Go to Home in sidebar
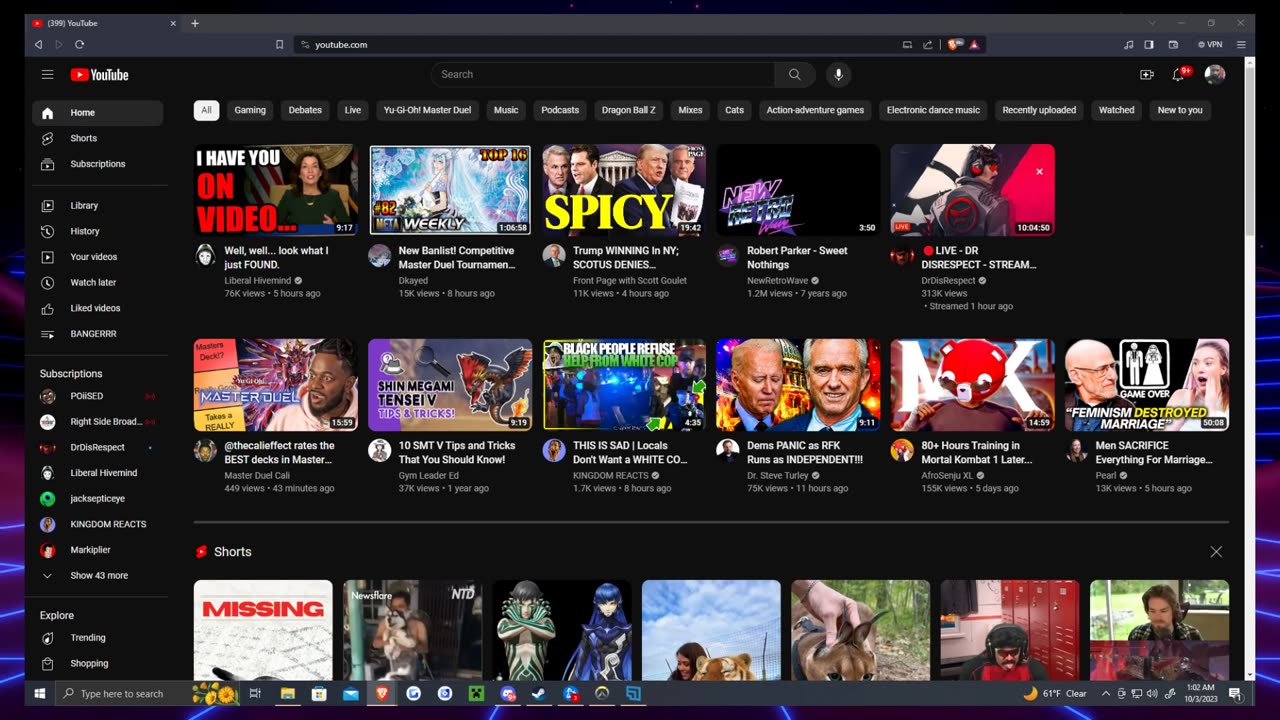1280x720 pixels. pyautogui.click(x=97, y=113)
